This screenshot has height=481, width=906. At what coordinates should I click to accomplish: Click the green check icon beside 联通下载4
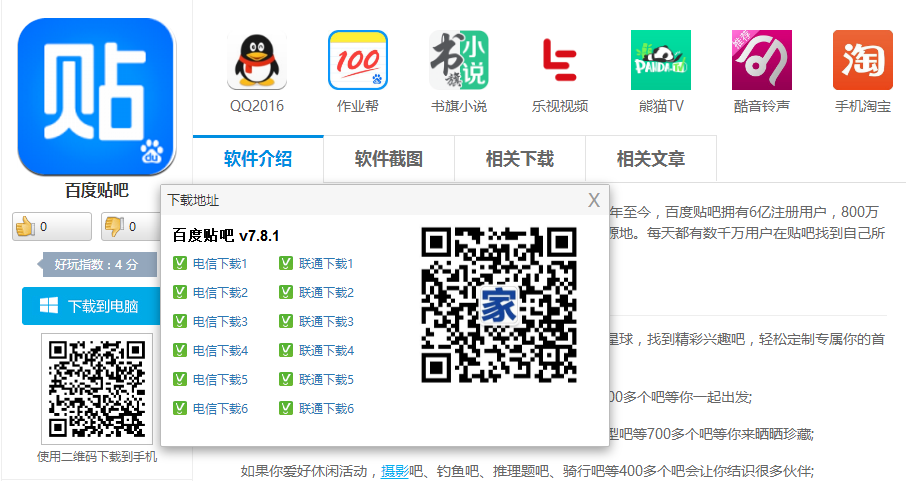coord(285,350)
